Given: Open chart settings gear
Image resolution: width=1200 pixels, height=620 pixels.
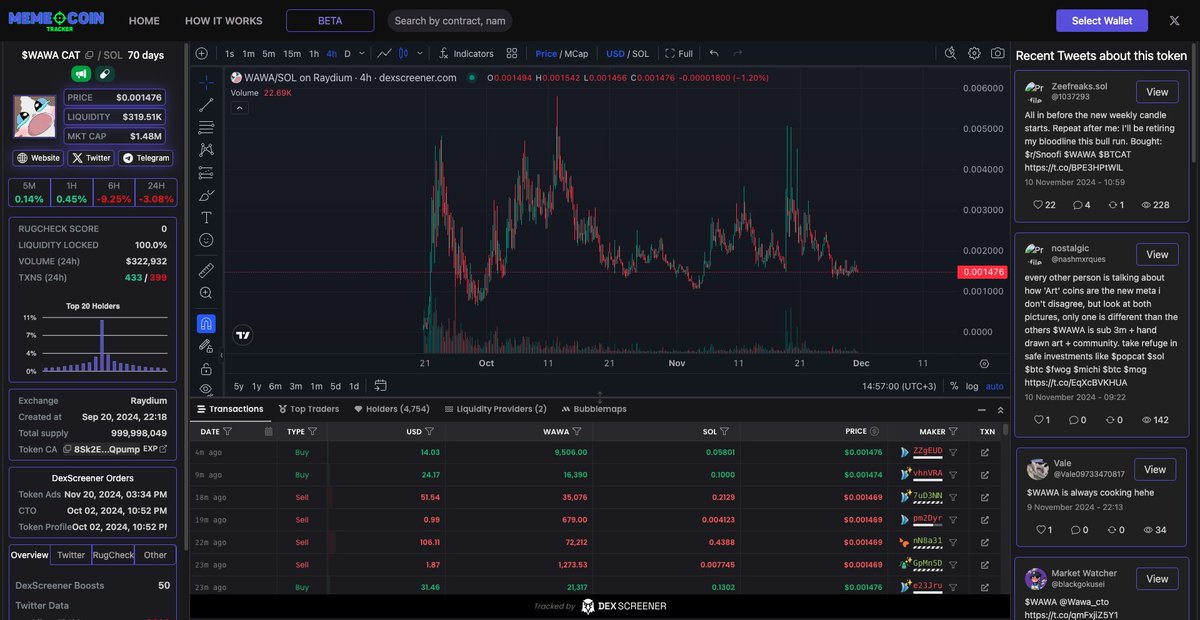Looking at the screenshot, I should pyautogui.click(x=974, y=53).
